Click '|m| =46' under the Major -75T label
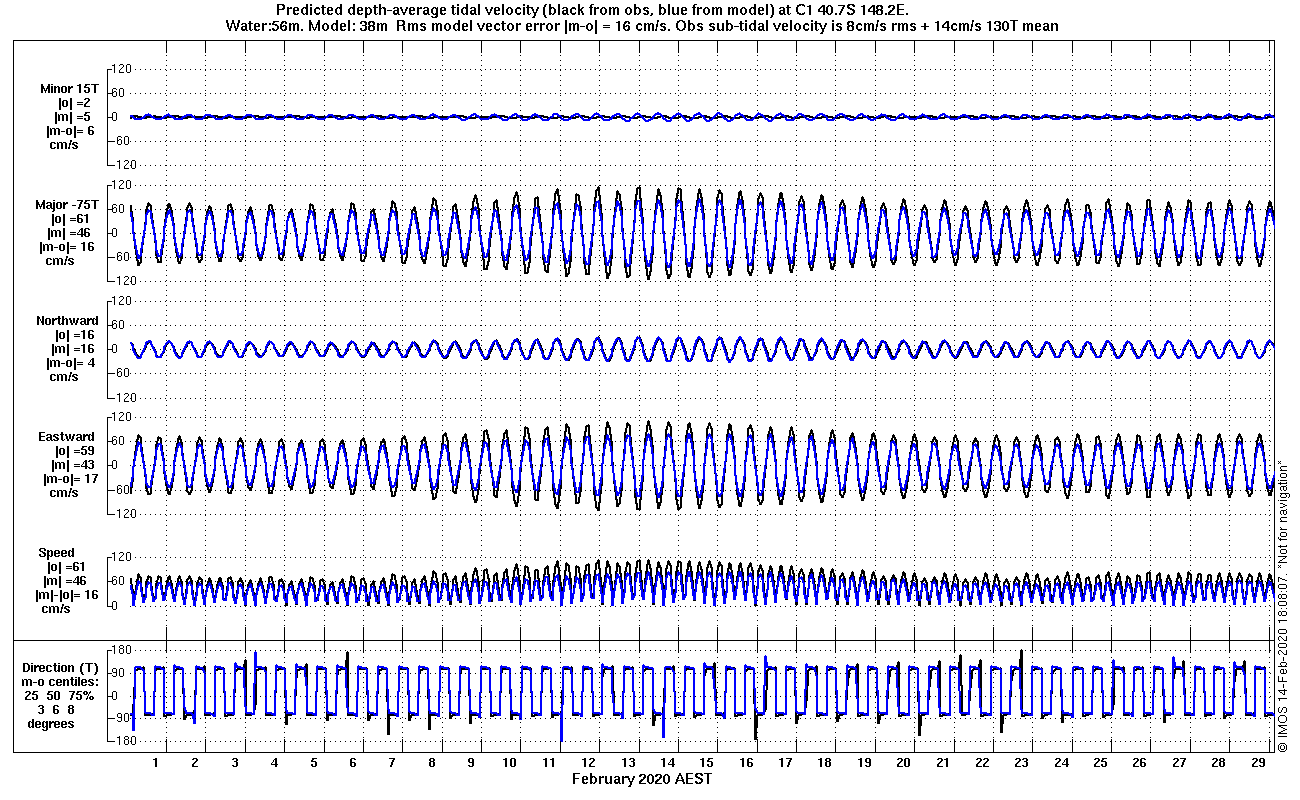1300x800 pixels. pyautogui.click(x=72, y=233)
